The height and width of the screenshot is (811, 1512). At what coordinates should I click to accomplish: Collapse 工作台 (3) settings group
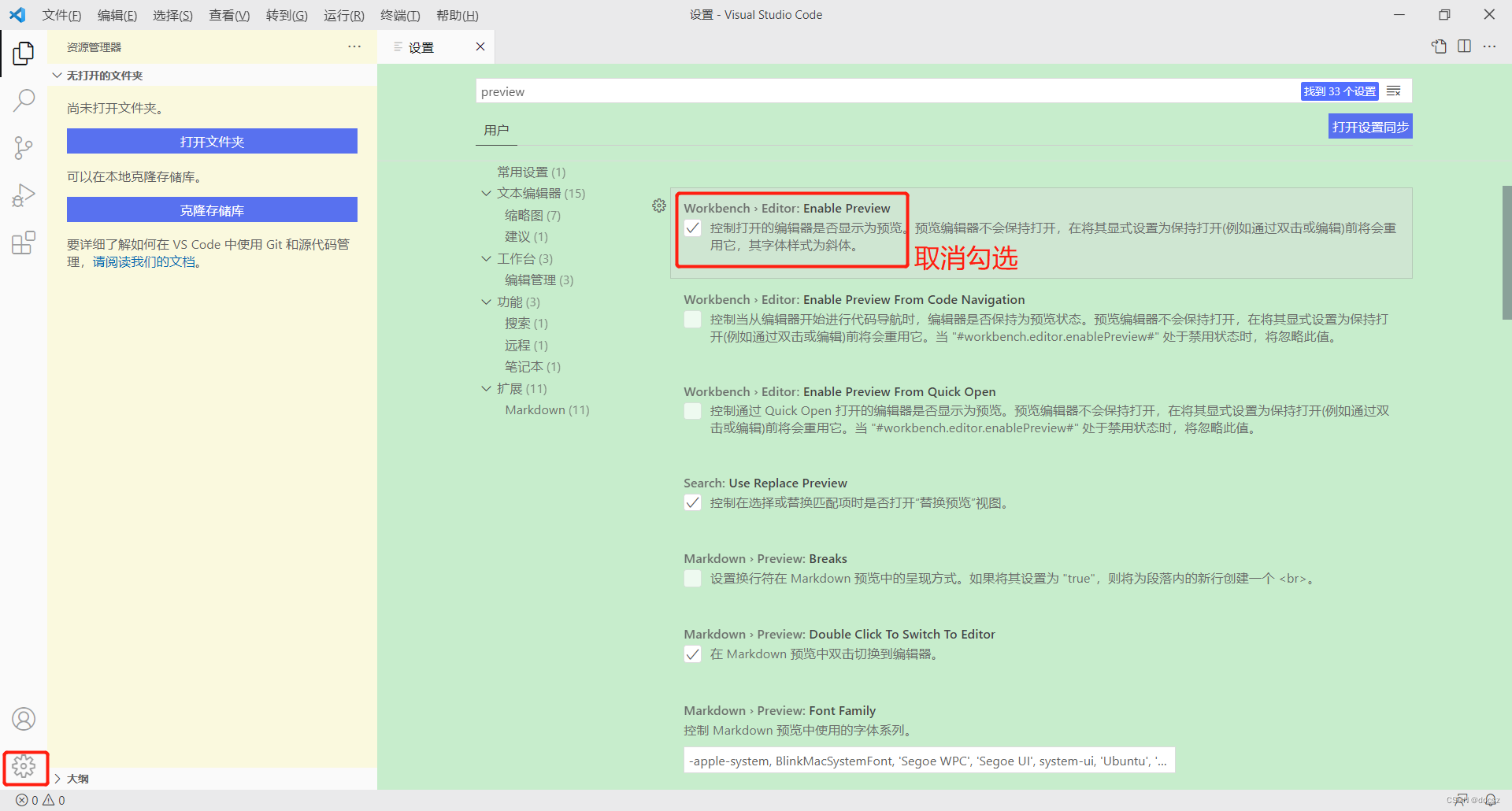[x=487, y=258]
